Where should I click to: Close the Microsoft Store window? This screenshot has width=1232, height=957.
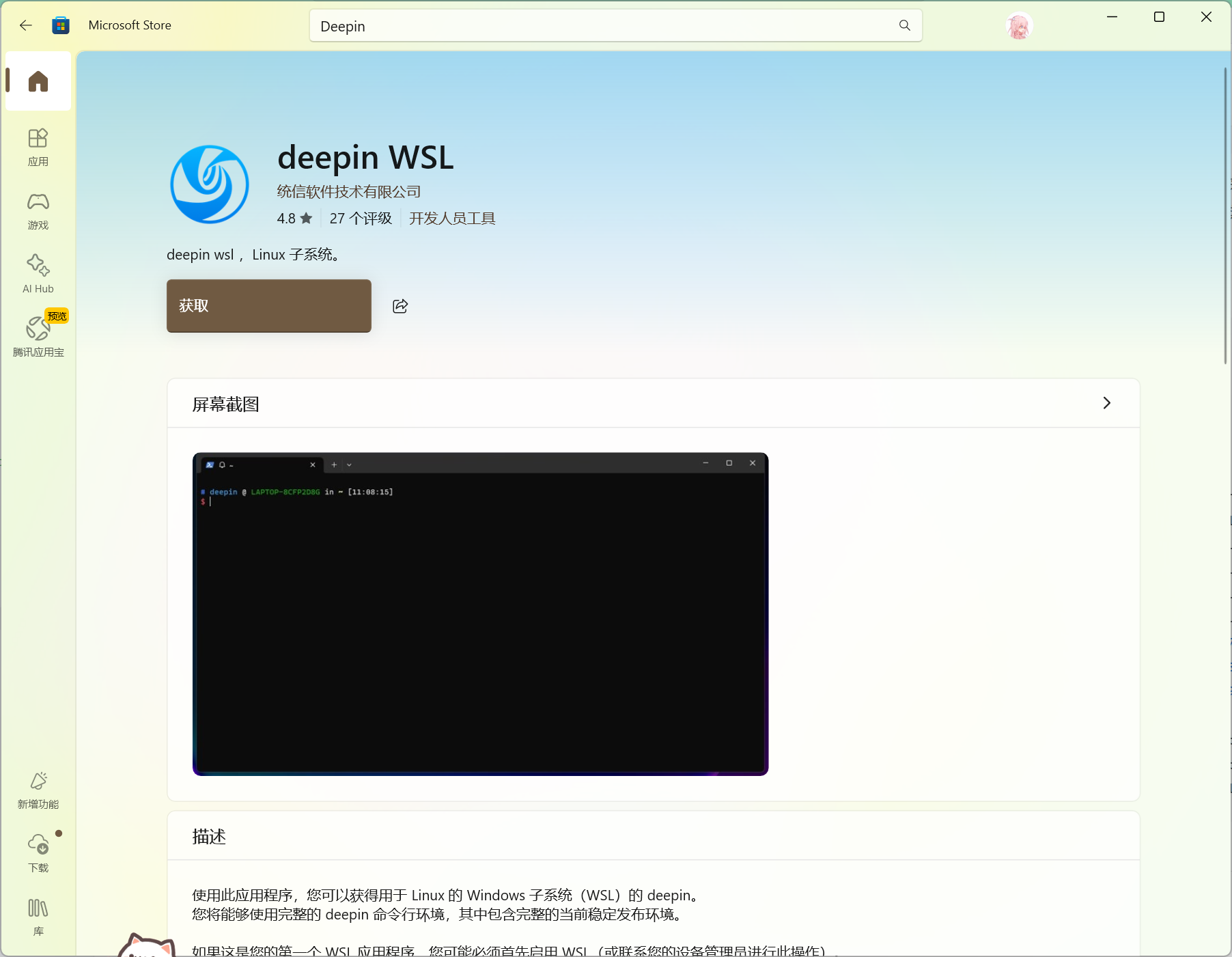click(x=1206, y=17)
